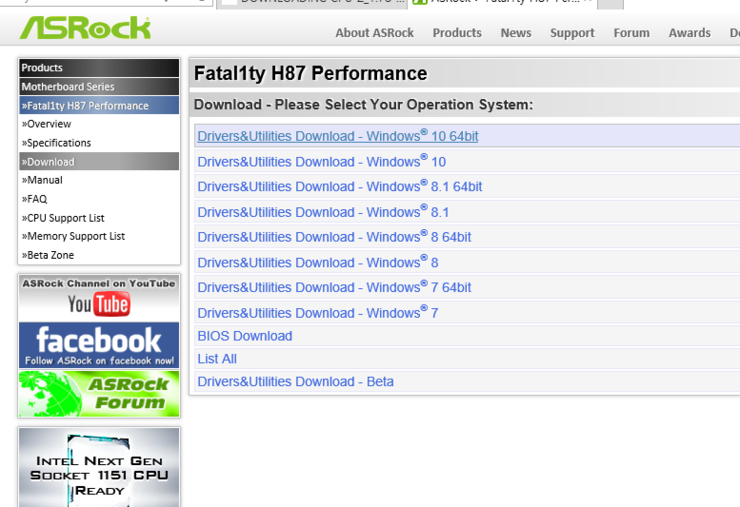Open About ASRock menu

[374, 33]
